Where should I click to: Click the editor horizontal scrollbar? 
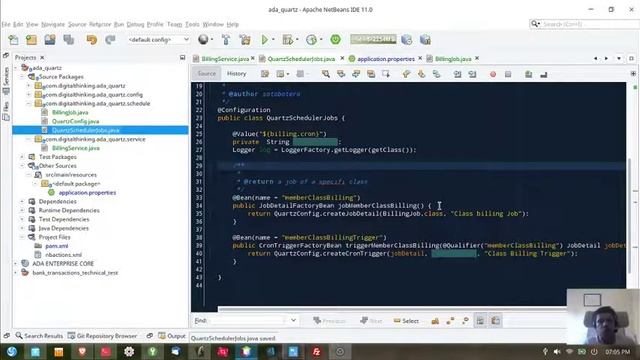click(x=392, y=309)
